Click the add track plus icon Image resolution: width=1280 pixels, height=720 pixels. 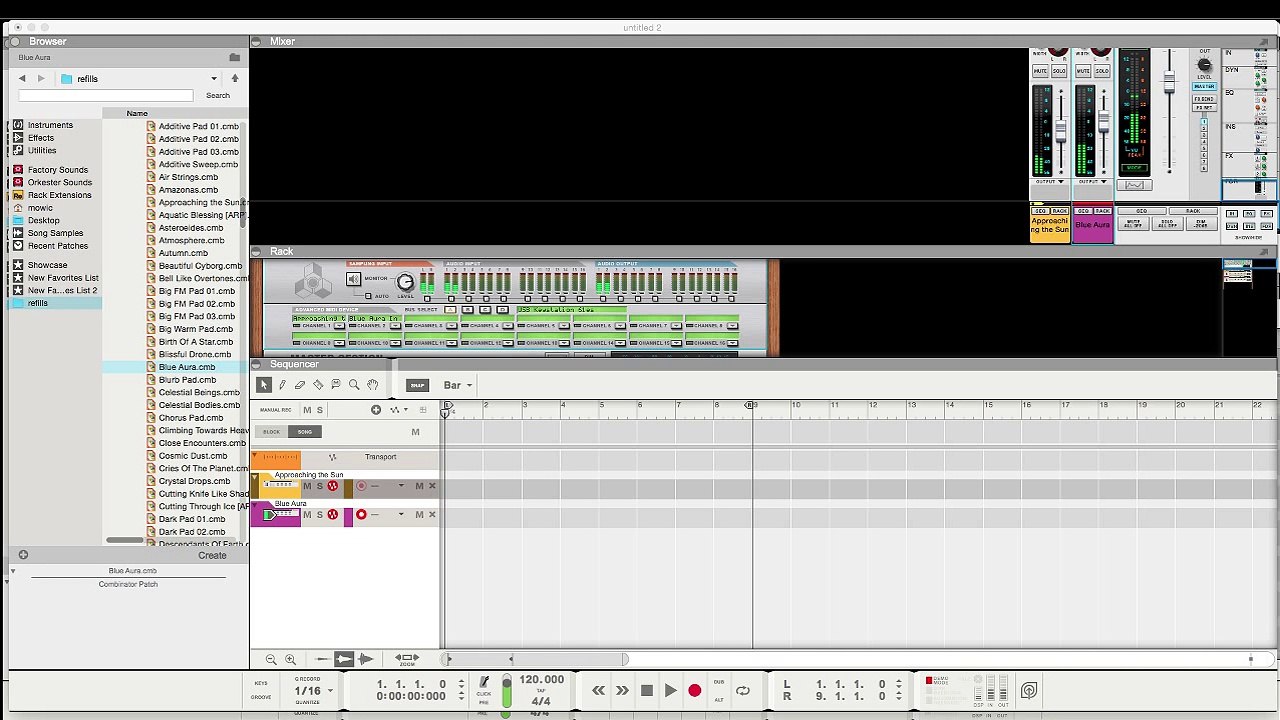coord(376,410)
